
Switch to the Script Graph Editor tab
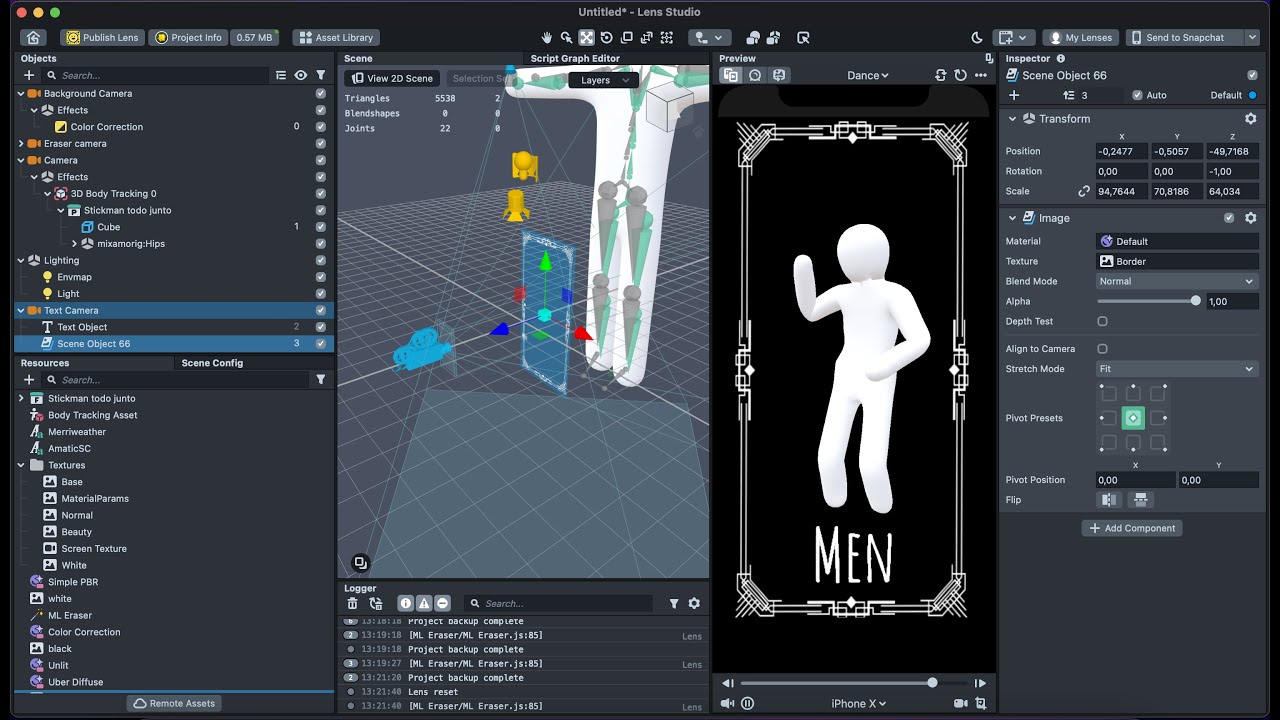click(x=575, y=58)
